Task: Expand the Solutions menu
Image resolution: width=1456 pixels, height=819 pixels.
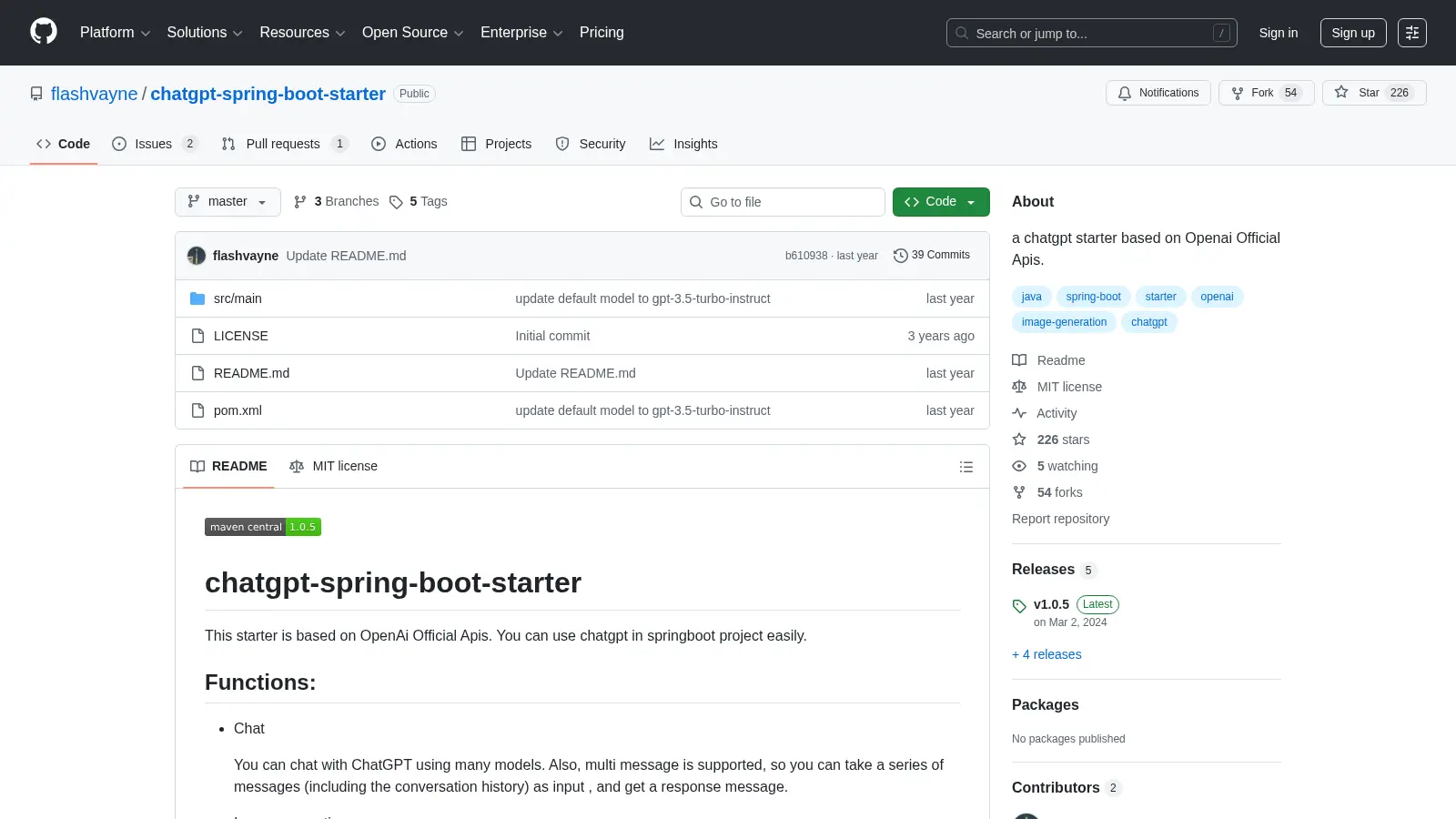Action: point(205,33)
